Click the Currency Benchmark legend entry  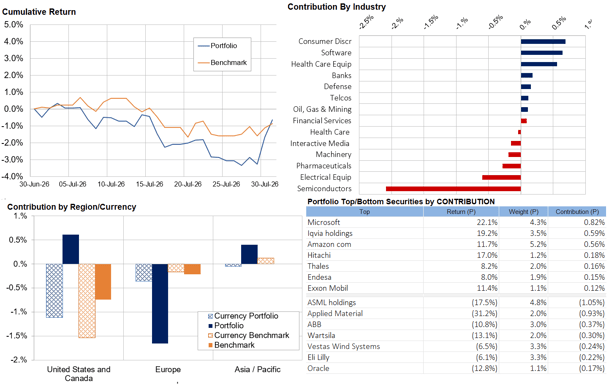pos(249,335)
